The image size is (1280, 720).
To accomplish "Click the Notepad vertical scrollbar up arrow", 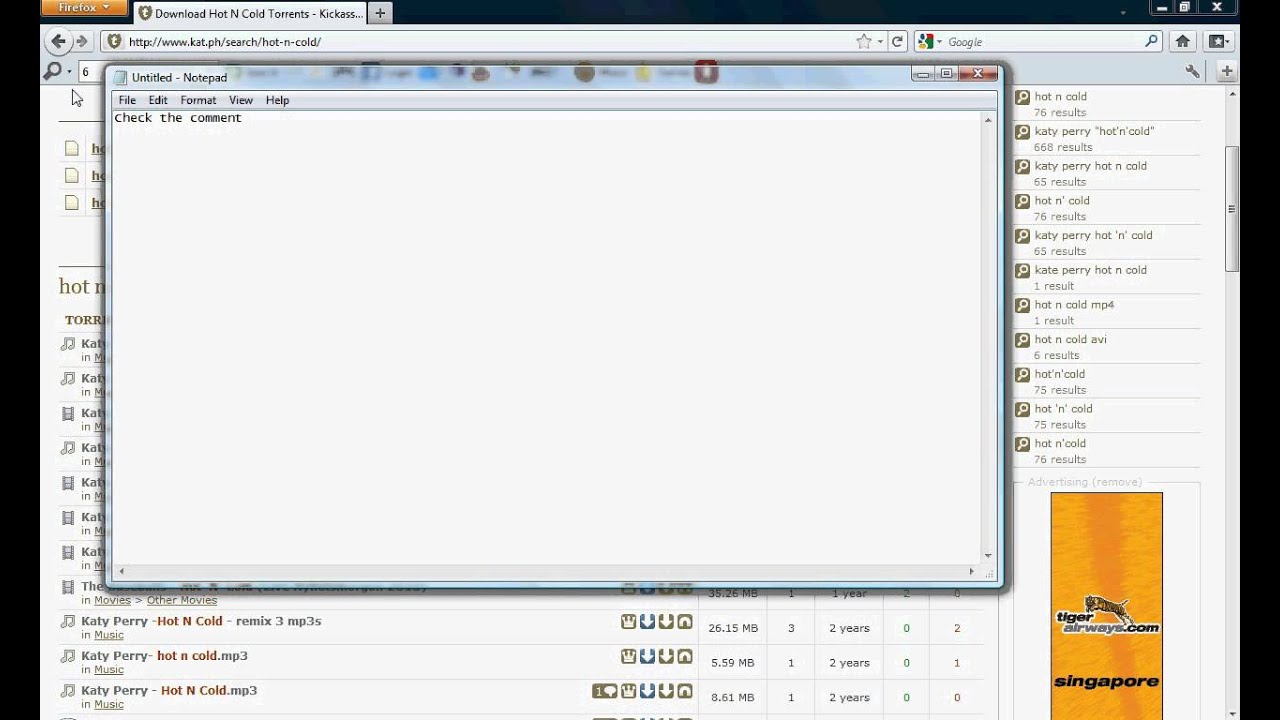I will 988,120.
